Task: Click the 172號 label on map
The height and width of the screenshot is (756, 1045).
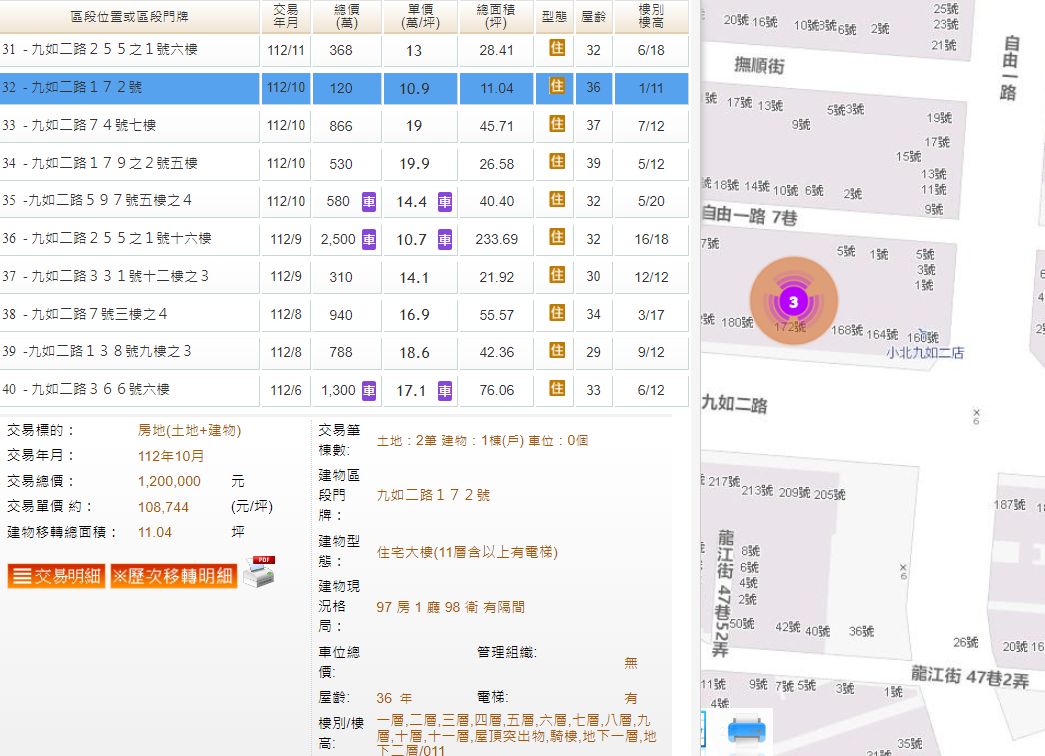Action: tap(790, 327)
